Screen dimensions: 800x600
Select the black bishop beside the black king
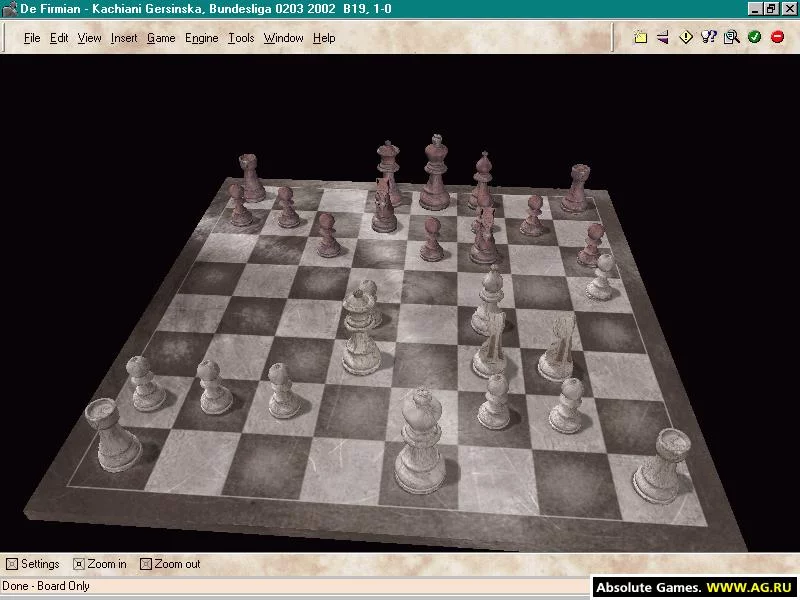(x=482, y=181)
